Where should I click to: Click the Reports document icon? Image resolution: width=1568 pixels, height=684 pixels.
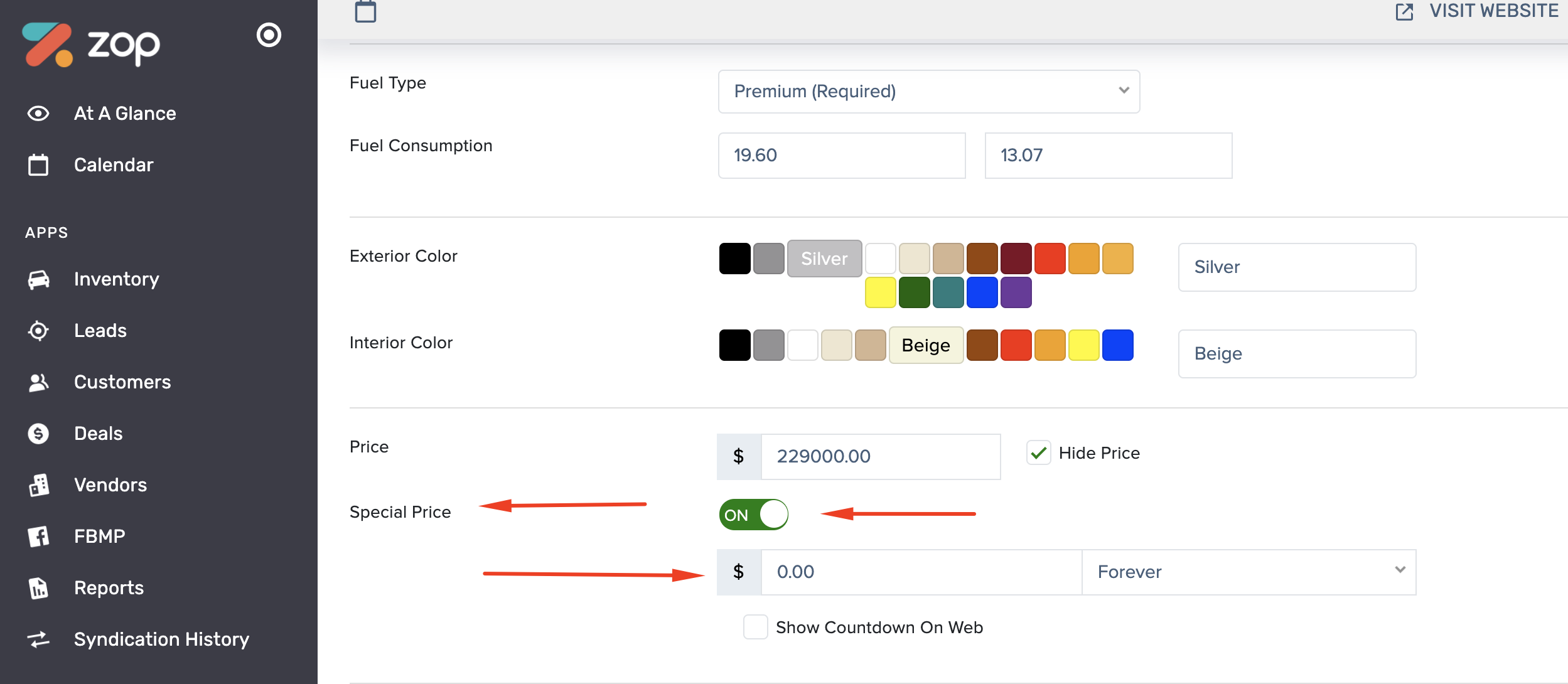click(x=38, y=588)
